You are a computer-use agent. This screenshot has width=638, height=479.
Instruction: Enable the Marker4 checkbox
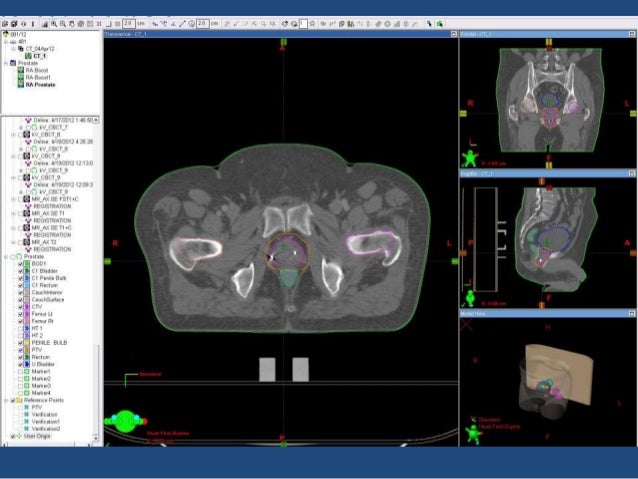20,393
